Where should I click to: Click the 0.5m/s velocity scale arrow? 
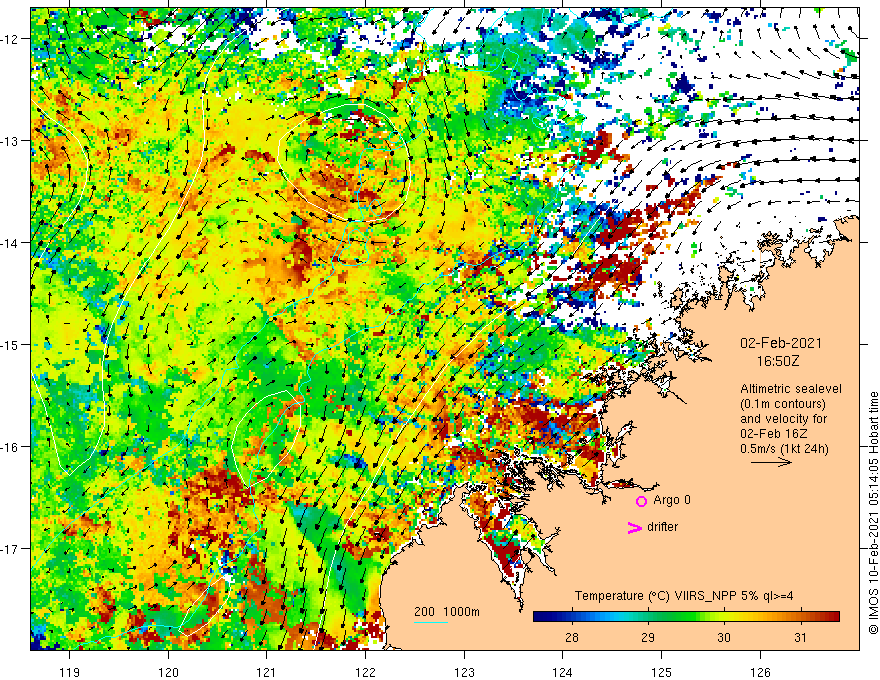pos(771,462)
